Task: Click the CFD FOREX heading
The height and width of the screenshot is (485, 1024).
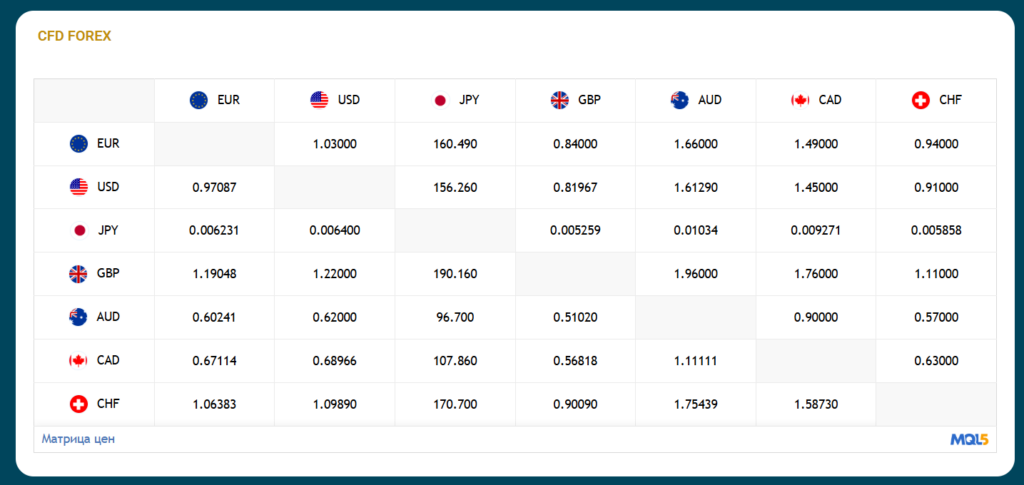Action: pyautogui.click(x=74, y=36)
